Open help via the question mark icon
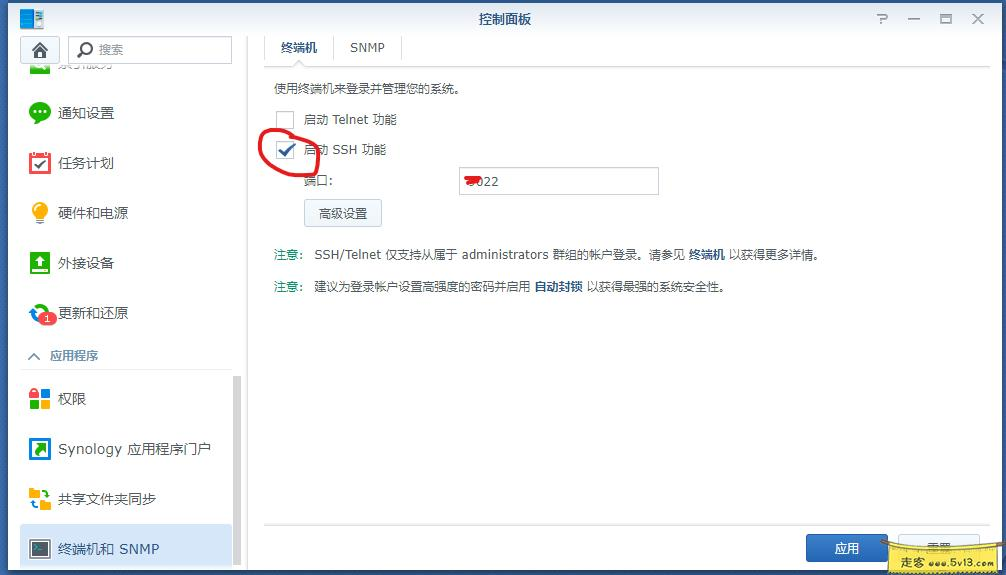The width and height of the screenshot is (1006, 575). 883,19
